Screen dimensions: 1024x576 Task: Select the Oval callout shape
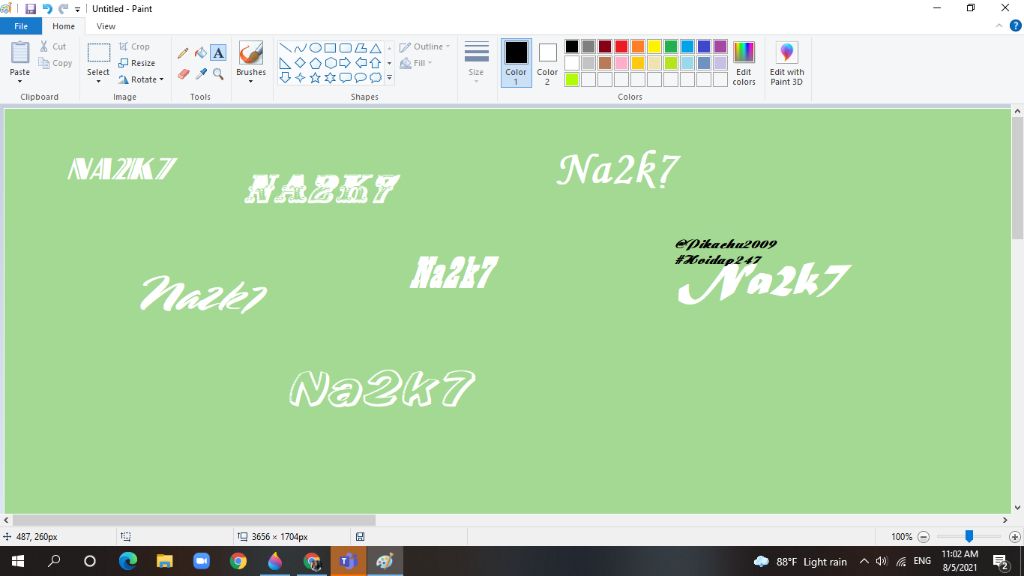click(x=360, y=78)
